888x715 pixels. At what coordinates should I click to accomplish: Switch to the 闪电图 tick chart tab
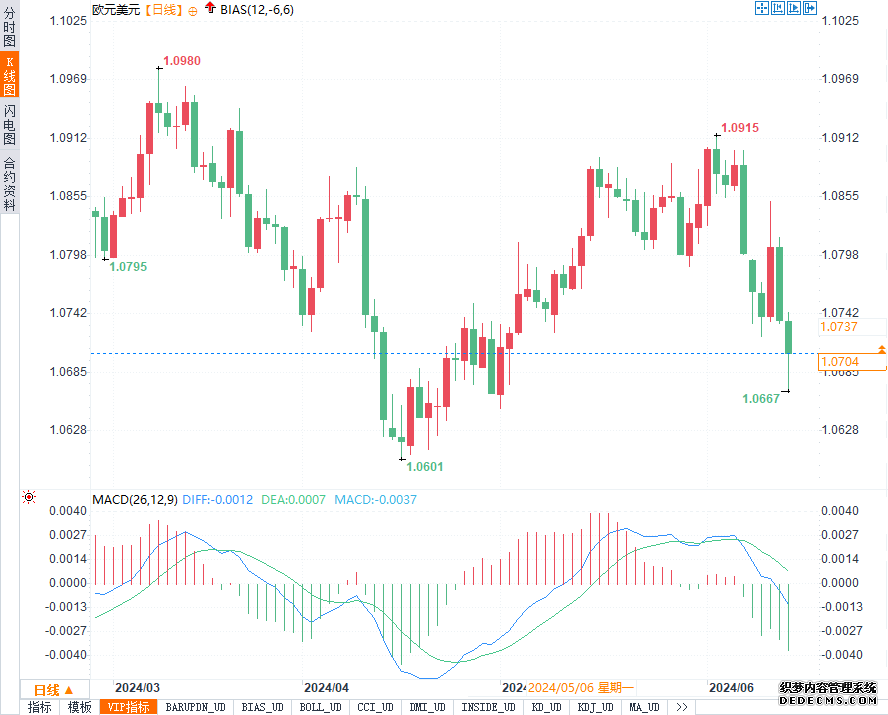tap(10, 124)
